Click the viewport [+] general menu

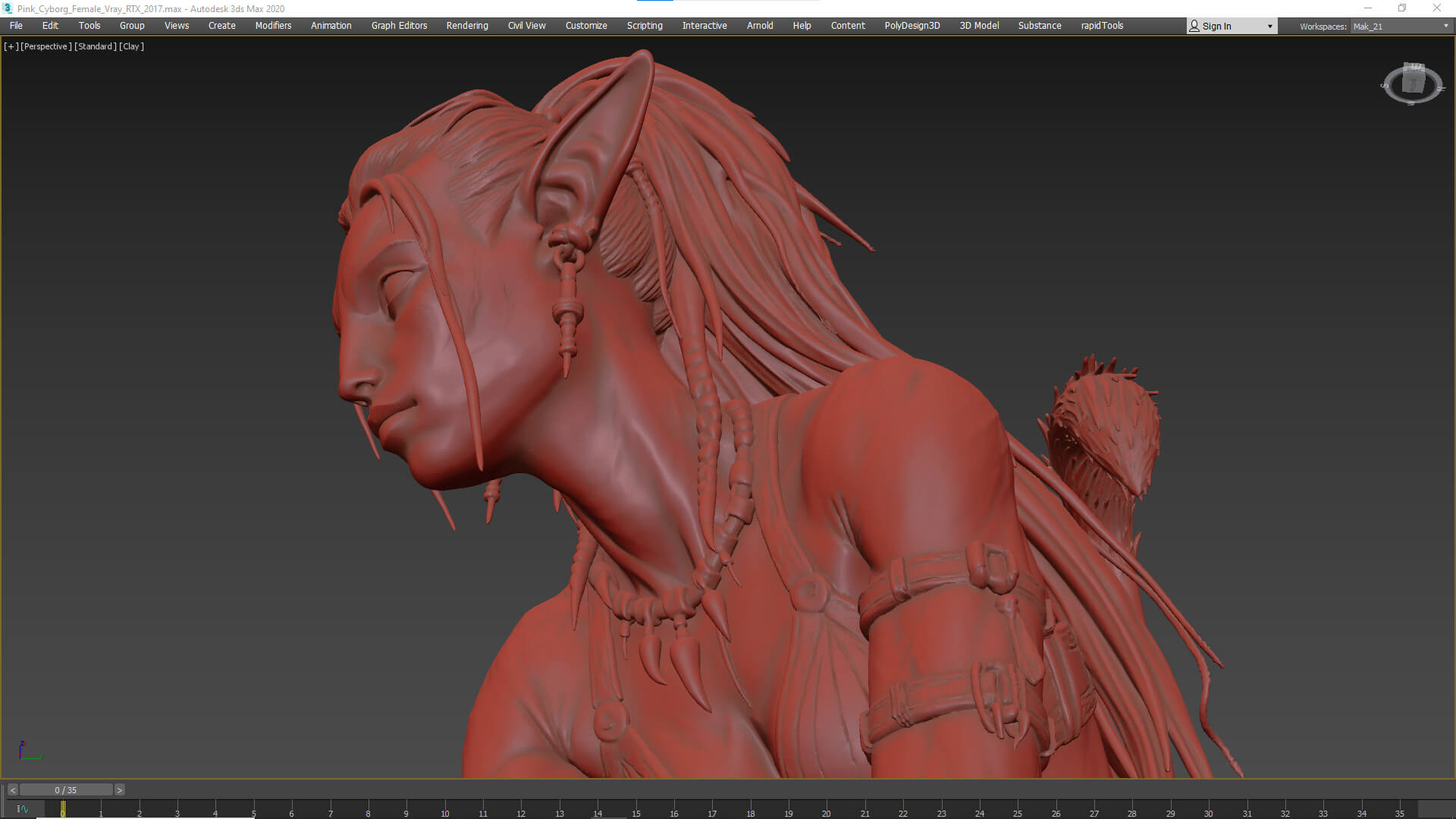(11, 46)
